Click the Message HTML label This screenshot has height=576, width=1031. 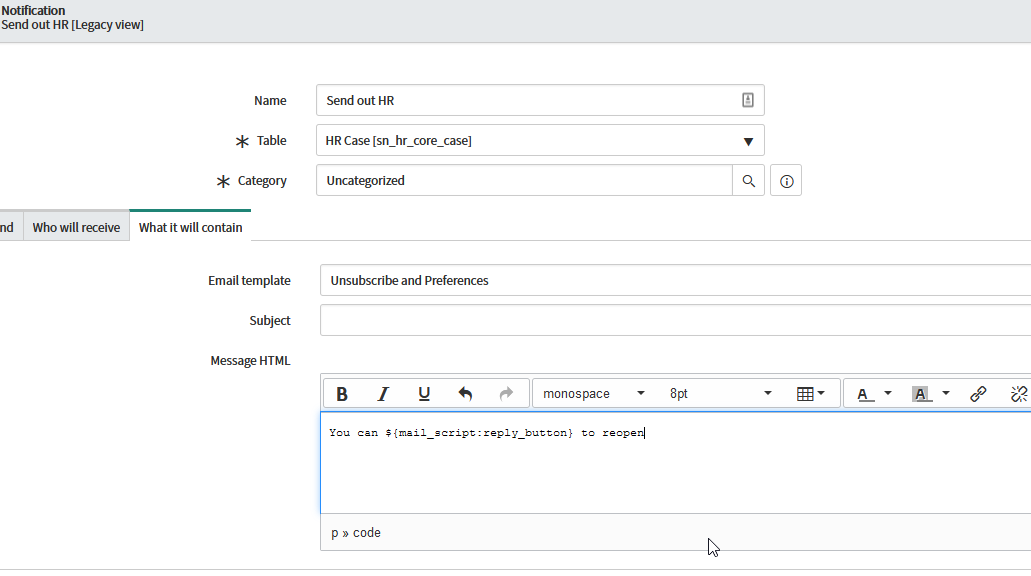pos(250,360)
